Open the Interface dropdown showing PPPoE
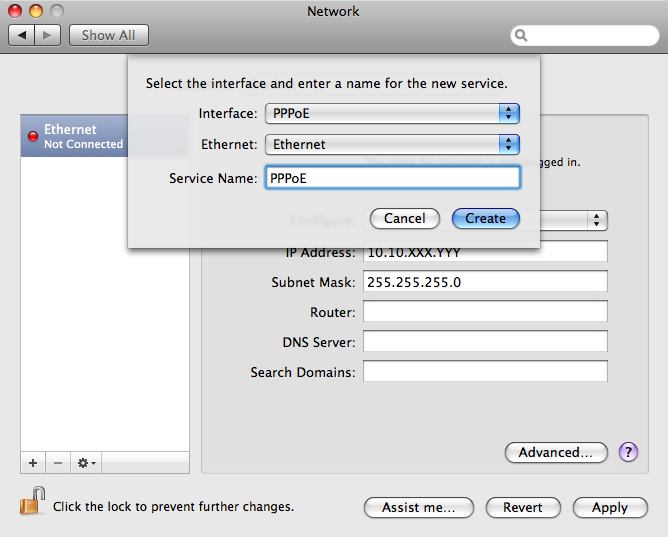 [x=392, y=114]
